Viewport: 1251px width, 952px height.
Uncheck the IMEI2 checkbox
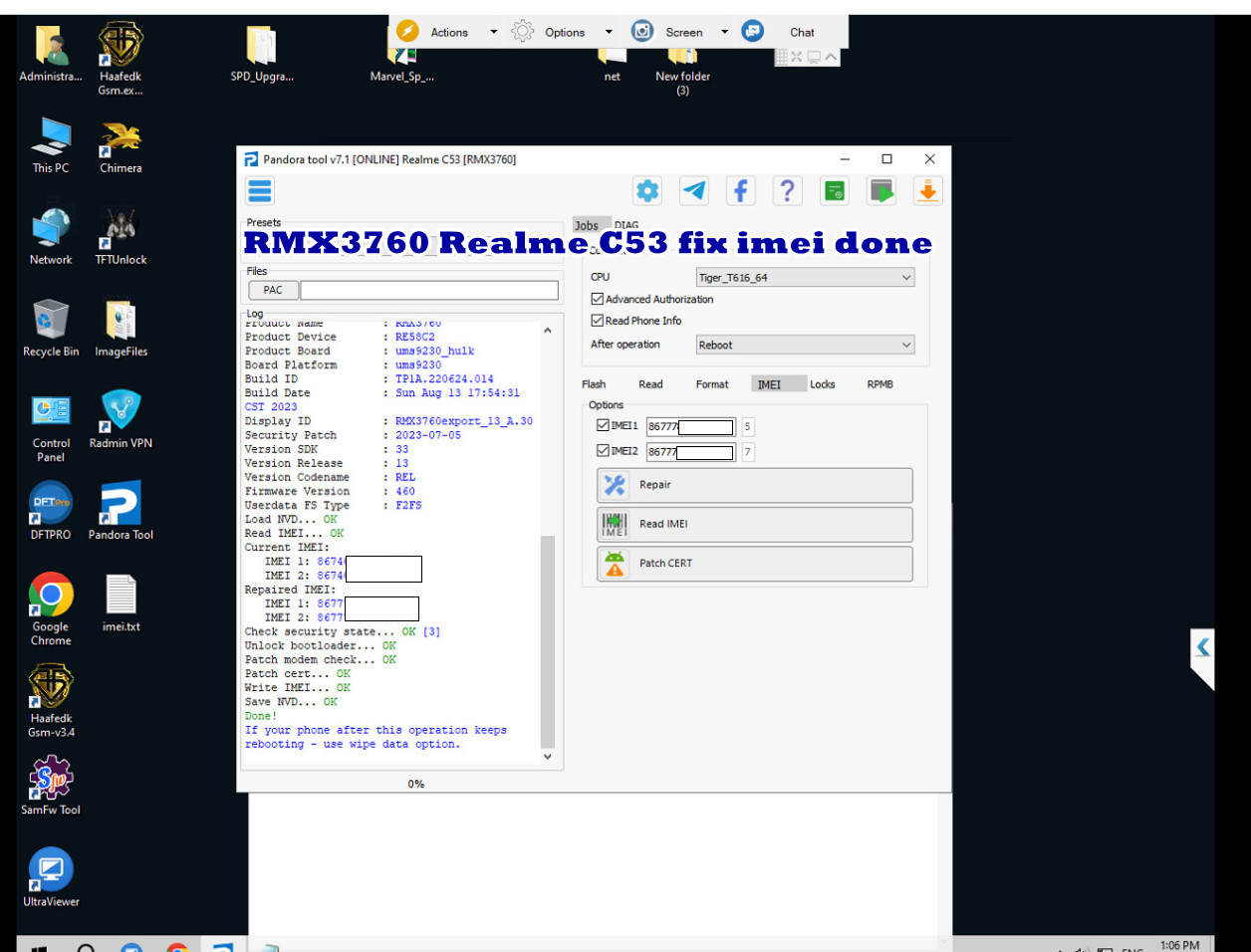[x=603, y=450]
